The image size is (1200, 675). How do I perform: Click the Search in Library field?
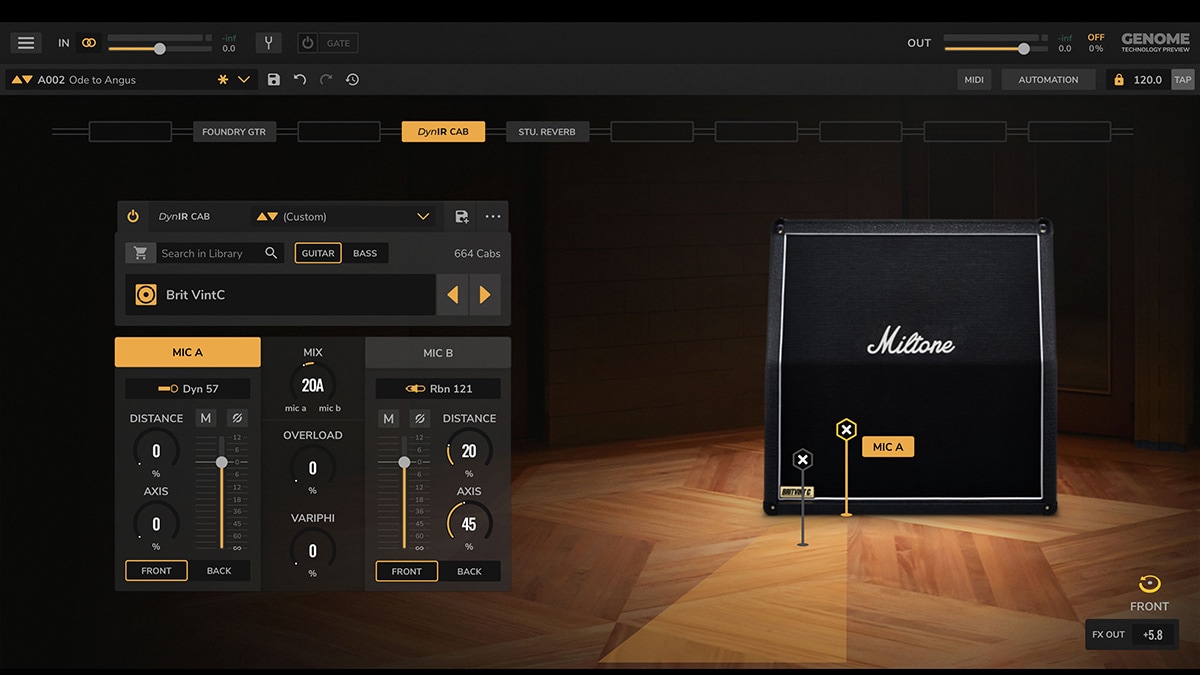click(x=210, y=253)
